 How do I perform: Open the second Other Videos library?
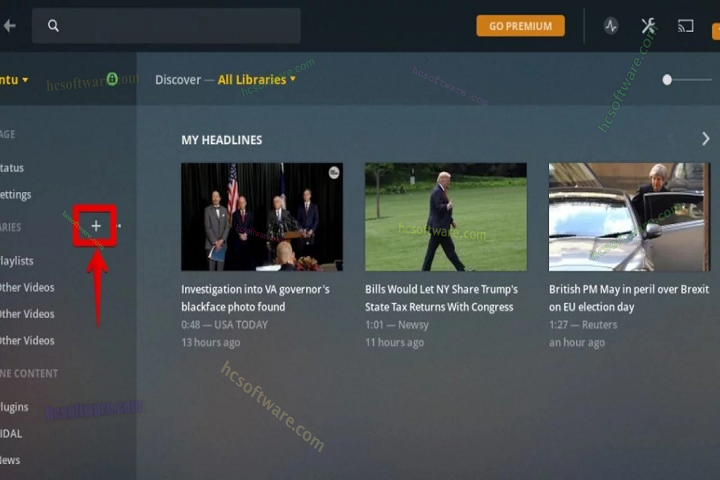coord(27,314)
